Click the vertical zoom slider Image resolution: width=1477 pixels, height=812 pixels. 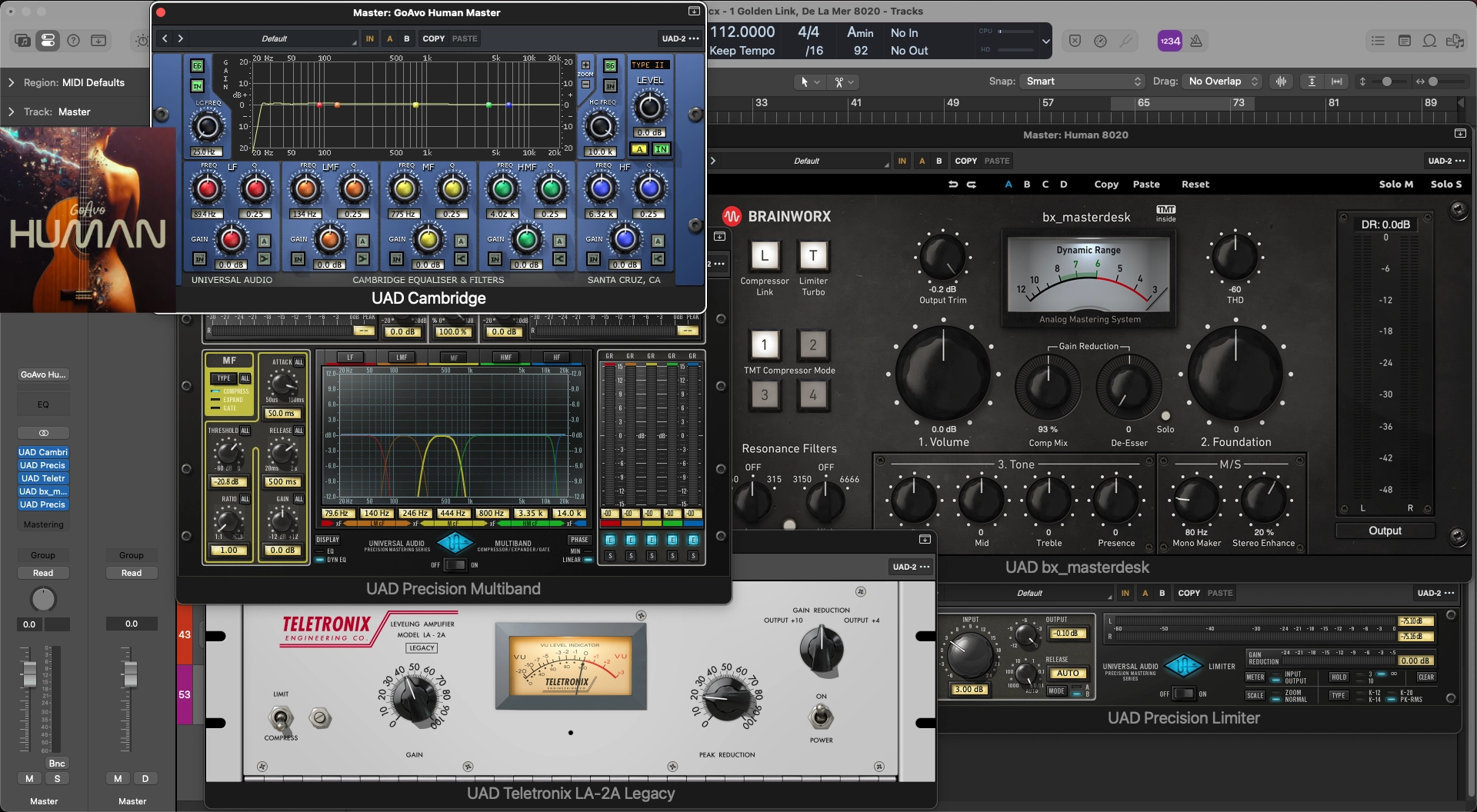(x=1387, y=82)
